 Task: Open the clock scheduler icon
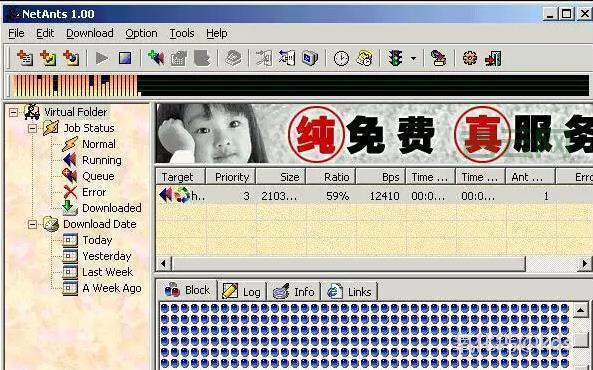[341, 59]
